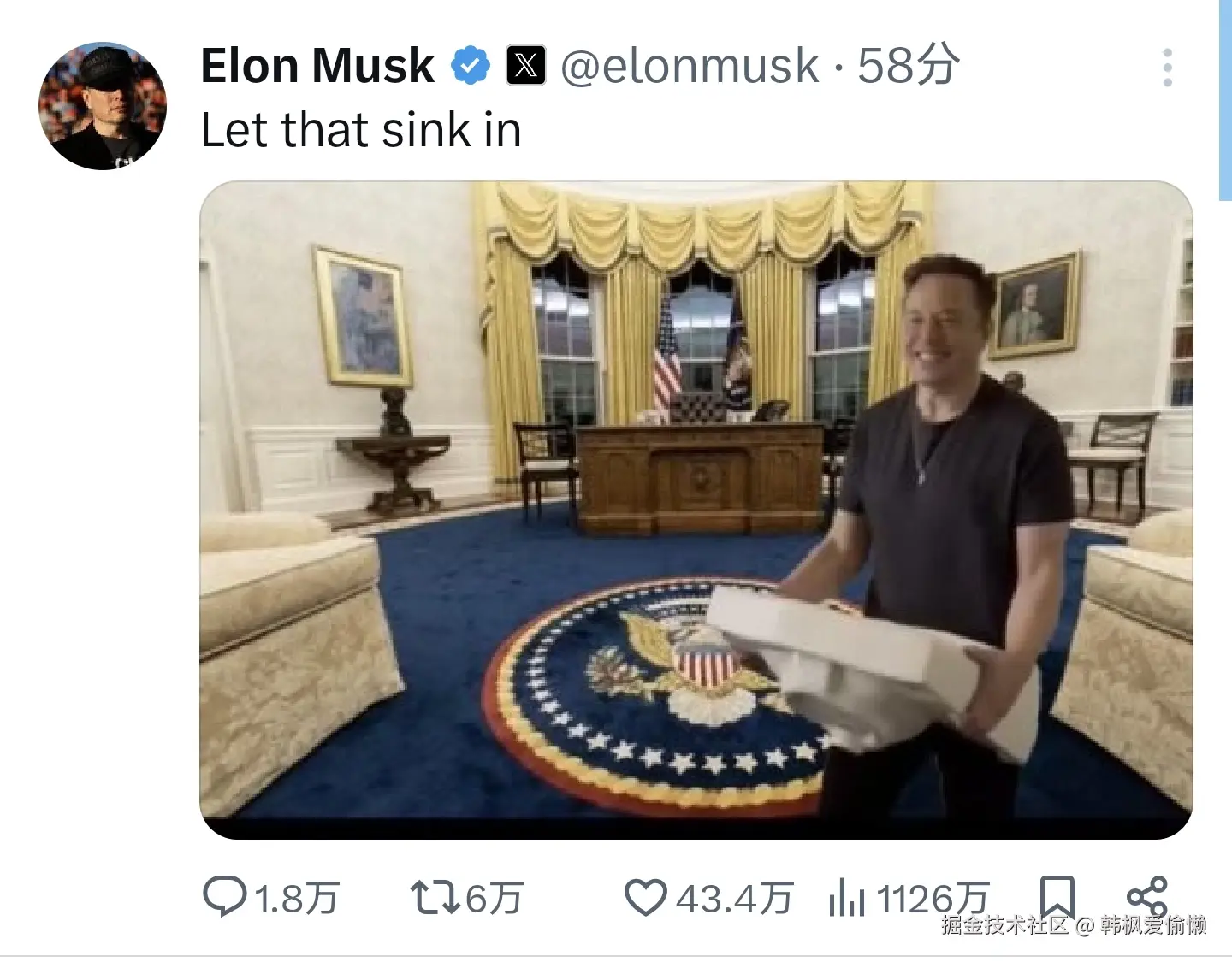Click the blue scrollbar at right edge
The image size is (1232, 962).
click(1225, 101)
